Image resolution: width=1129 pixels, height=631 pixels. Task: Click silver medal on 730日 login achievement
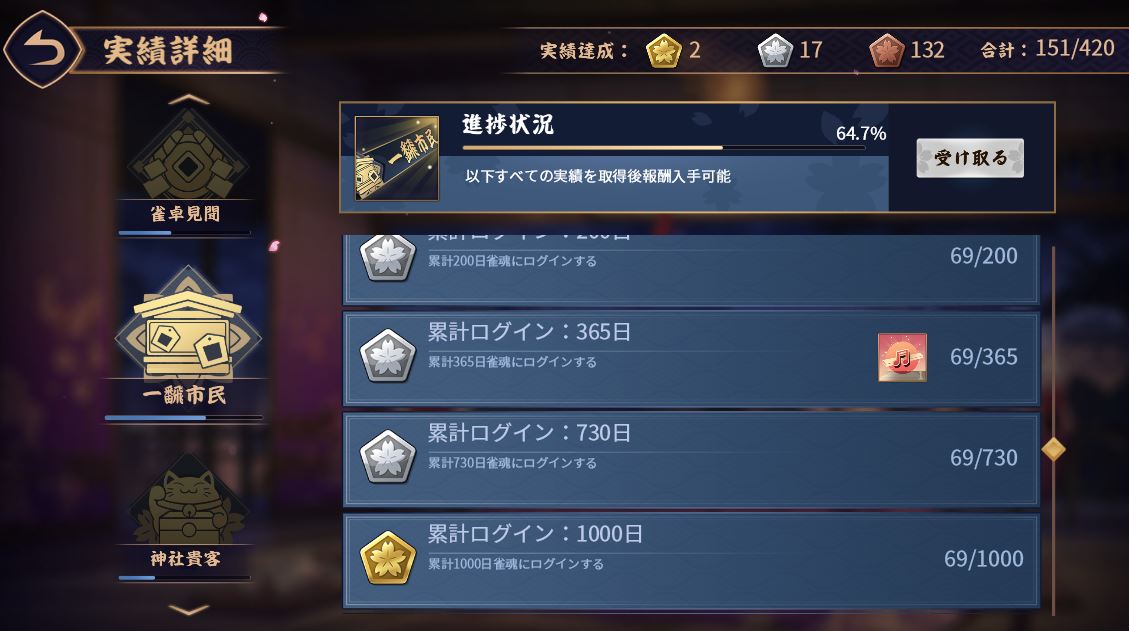point(387,457)
